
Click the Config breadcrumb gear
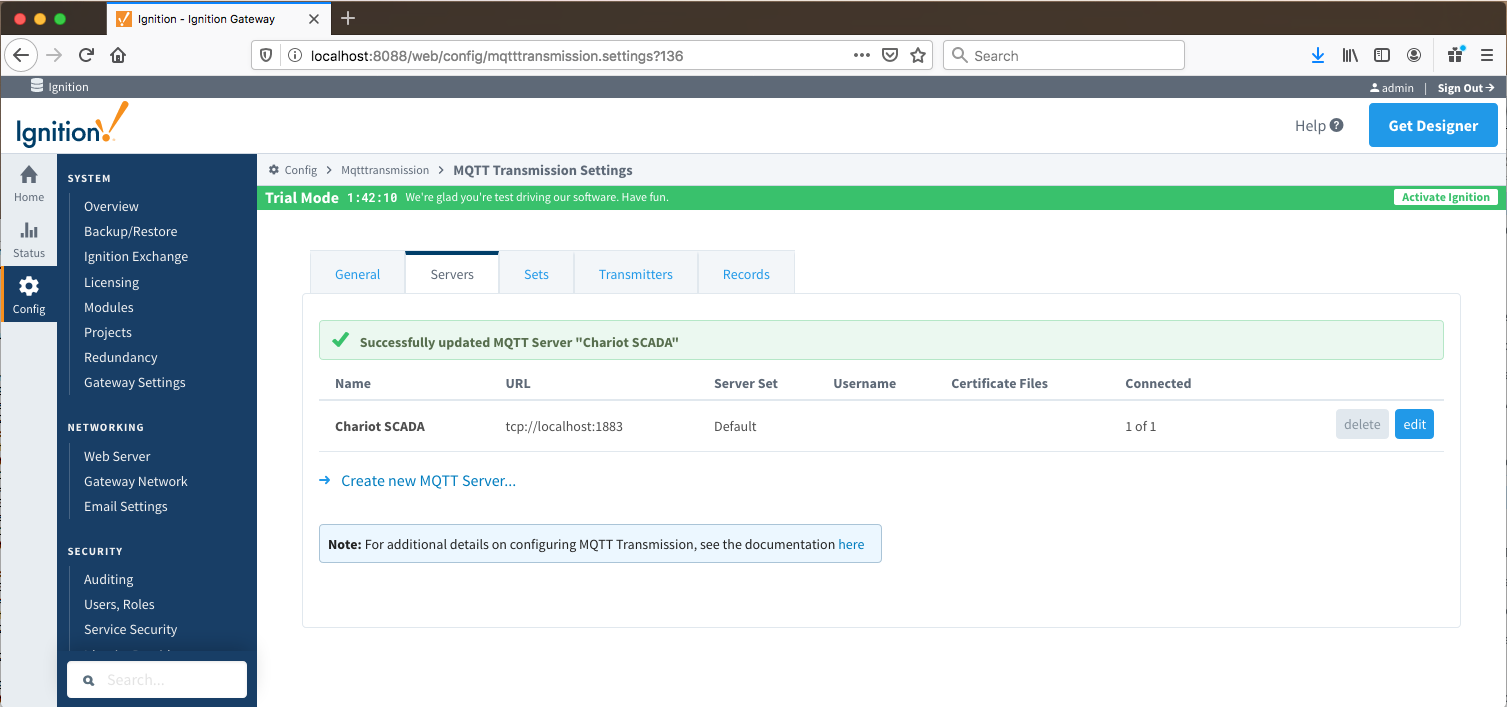274,170
